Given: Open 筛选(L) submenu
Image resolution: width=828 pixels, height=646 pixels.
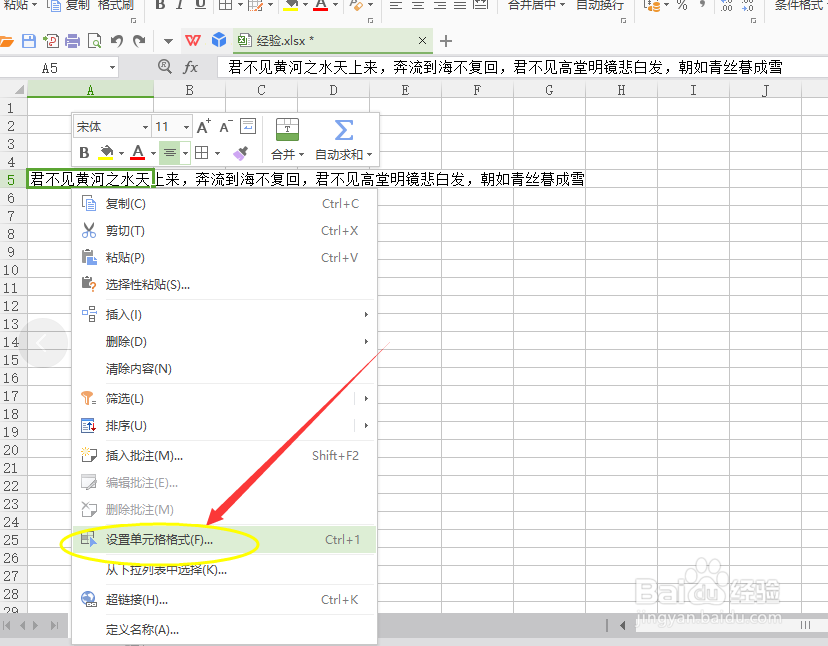Looking at the screenshot, I should pos(224,399).
